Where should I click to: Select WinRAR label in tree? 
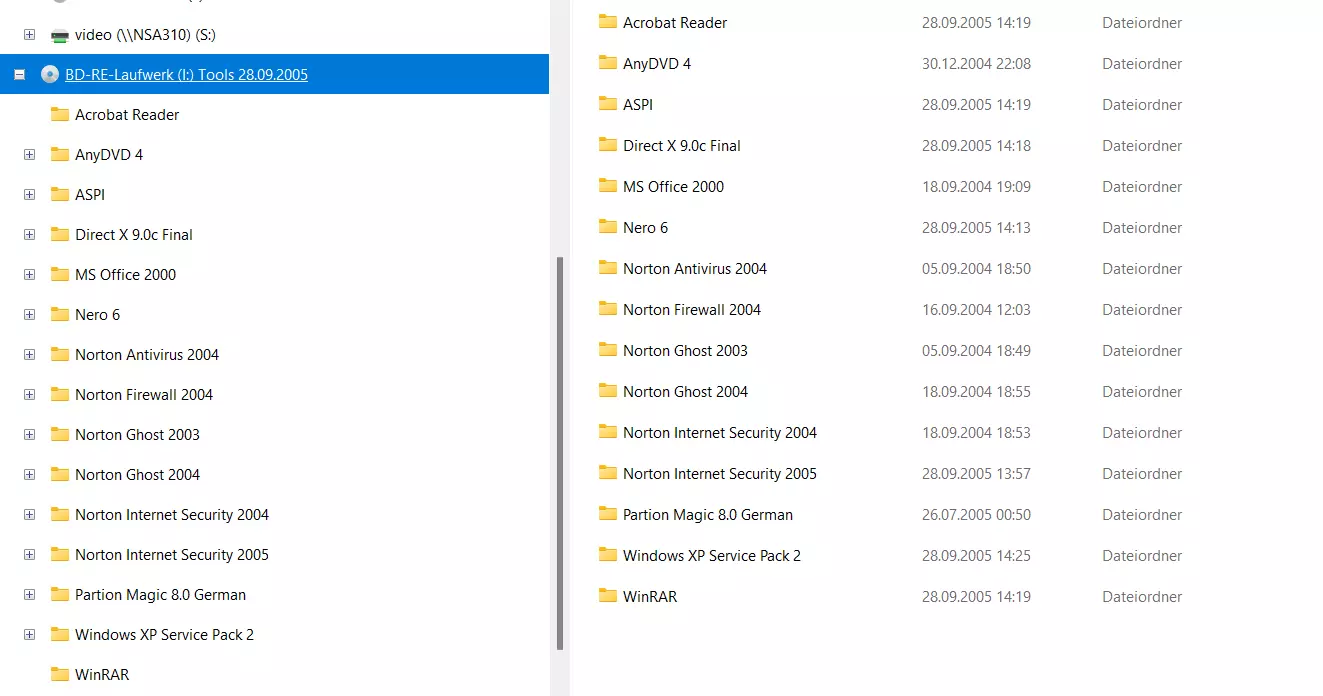[102, 675]
